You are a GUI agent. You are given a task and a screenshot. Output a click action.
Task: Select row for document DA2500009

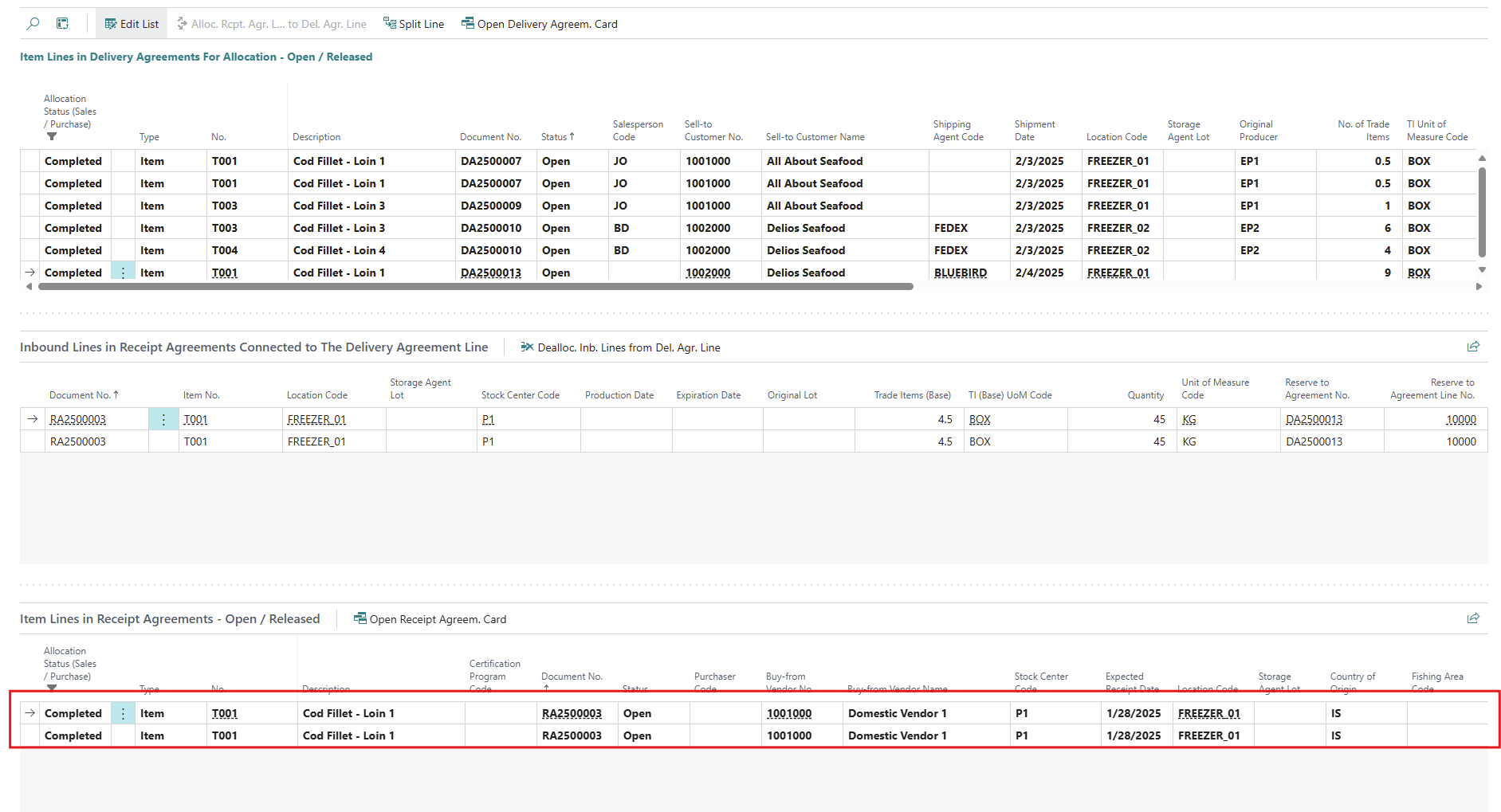[x=491, y=206]
